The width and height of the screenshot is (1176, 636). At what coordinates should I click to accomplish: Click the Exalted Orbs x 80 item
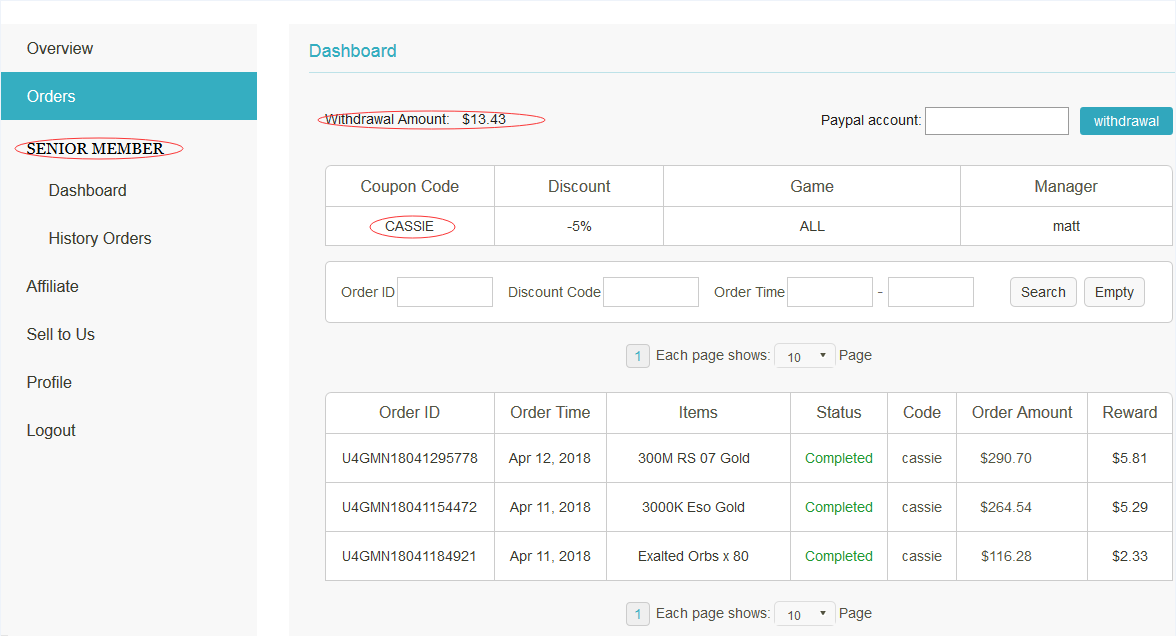tap(694, 556)
